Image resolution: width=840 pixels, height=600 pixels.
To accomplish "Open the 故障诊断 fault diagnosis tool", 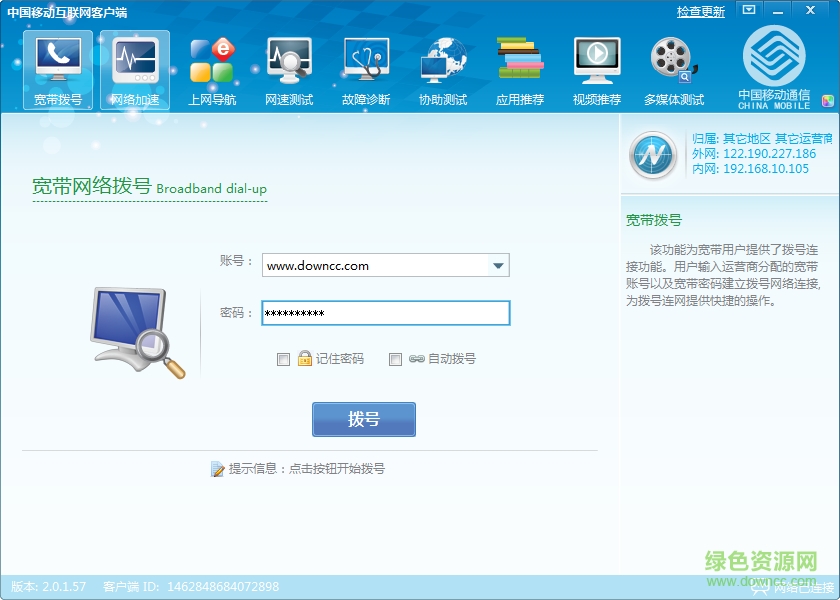I will click(x=365, y=68).
